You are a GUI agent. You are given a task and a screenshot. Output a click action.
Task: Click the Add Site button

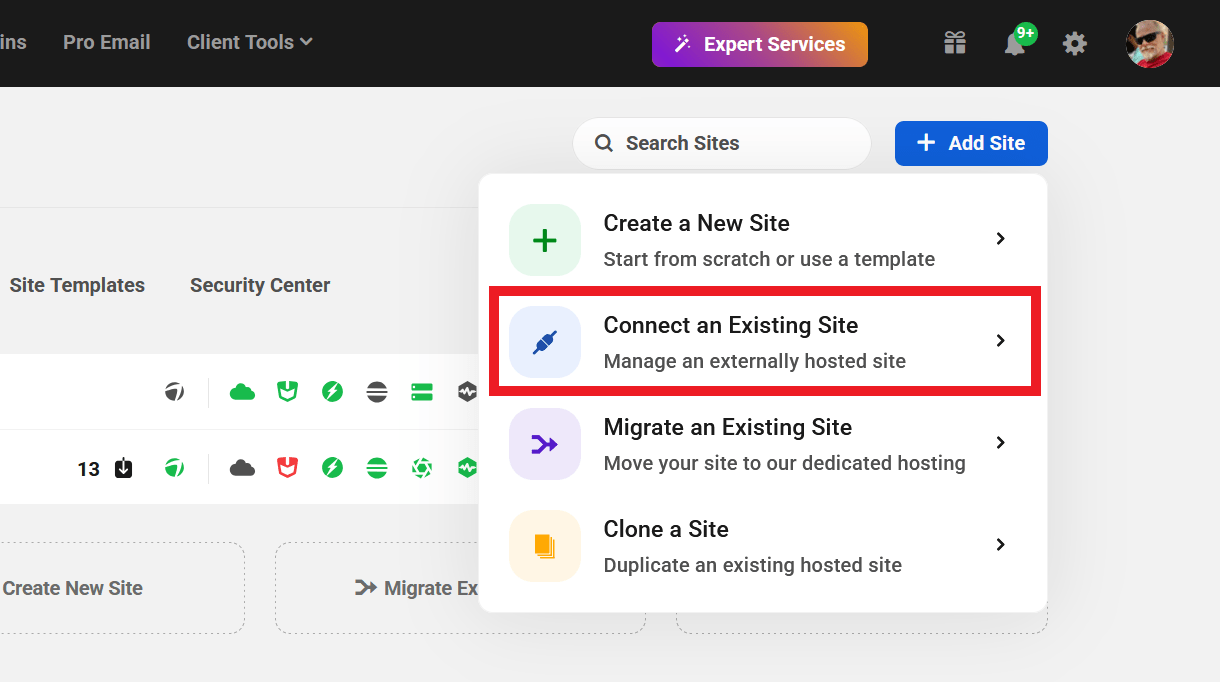click(970, 143)
